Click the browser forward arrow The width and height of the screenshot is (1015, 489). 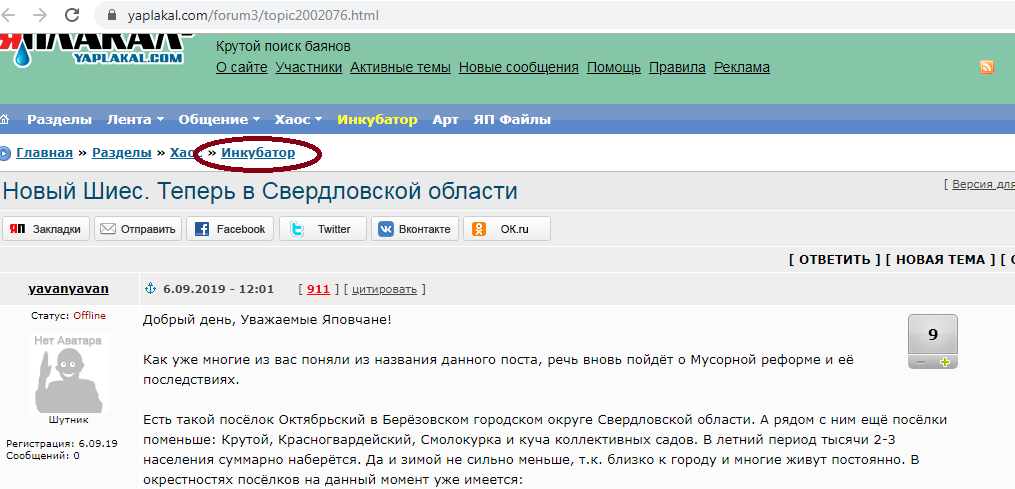point(40,14)
